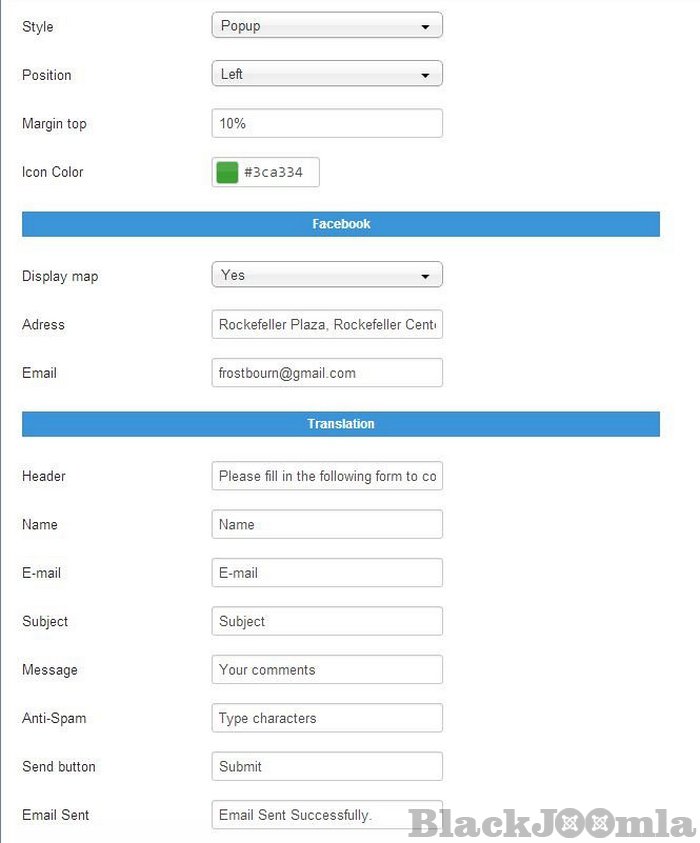Open the Style dropdown set to Popup
The image size is (700, 843).
click(x=327, y=26)
